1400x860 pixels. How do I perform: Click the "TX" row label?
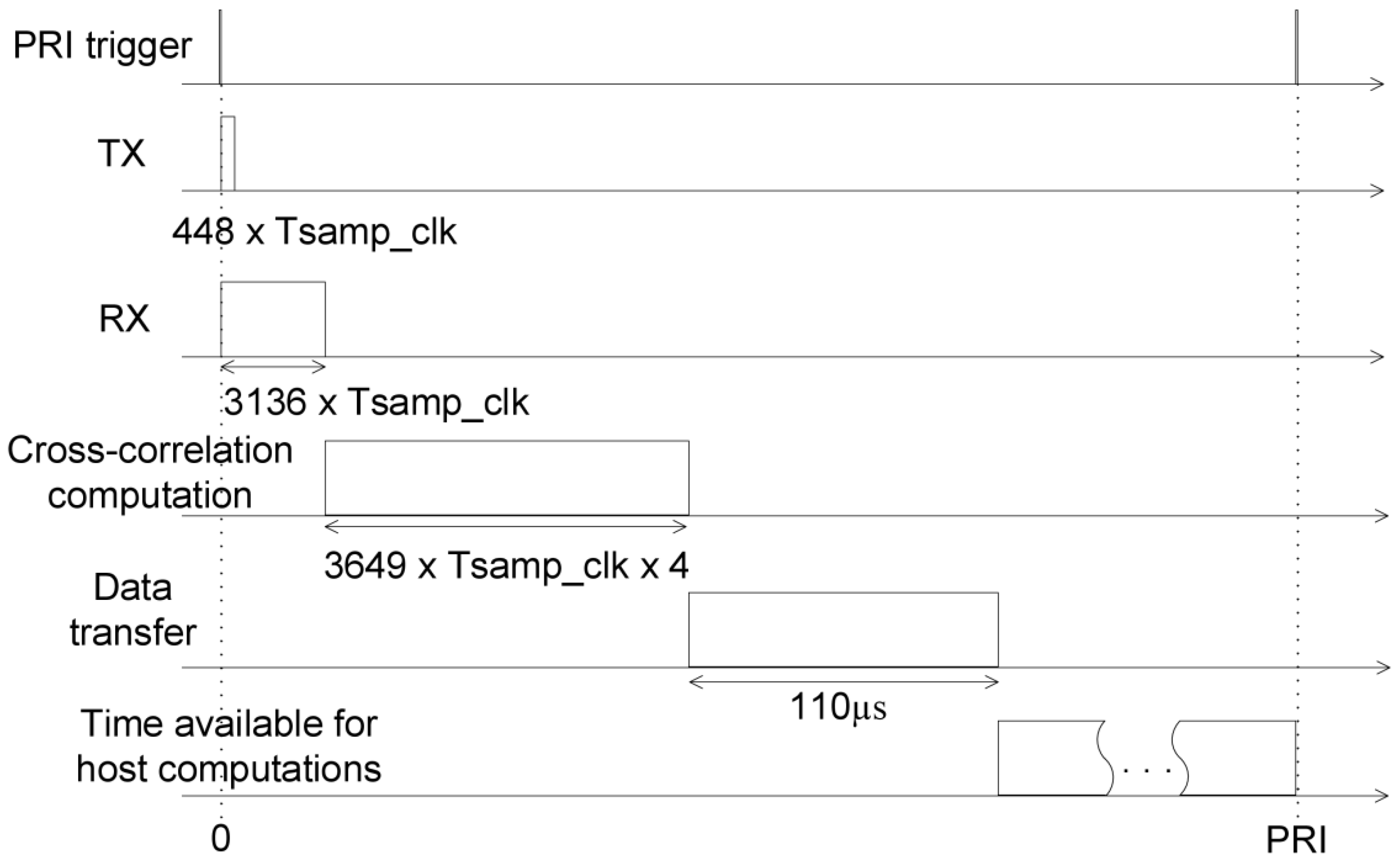click(x=122, y=154)
